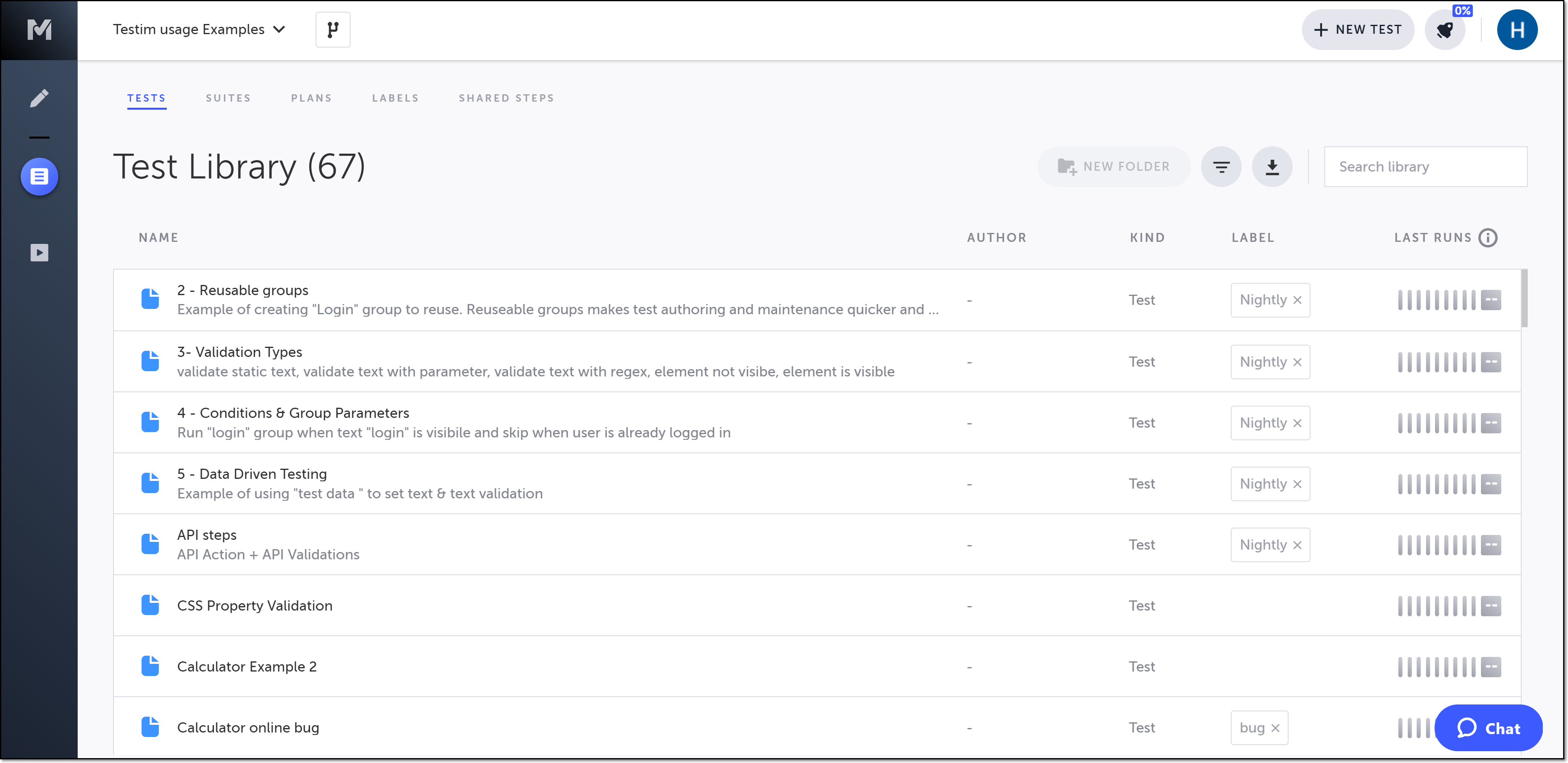Click the bug label text
Screen dimensions: 1568x763
[1252, 728]
